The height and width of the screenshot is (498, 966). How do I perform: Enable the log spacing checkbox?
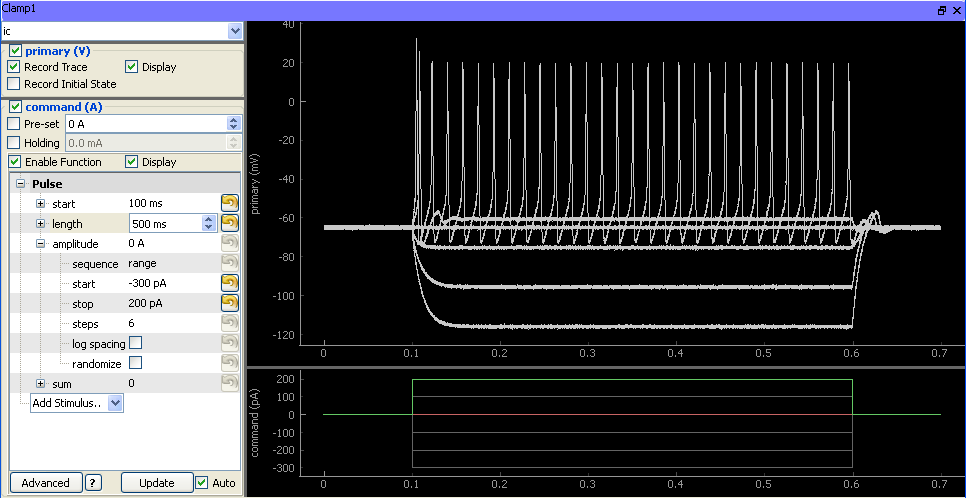136,343
